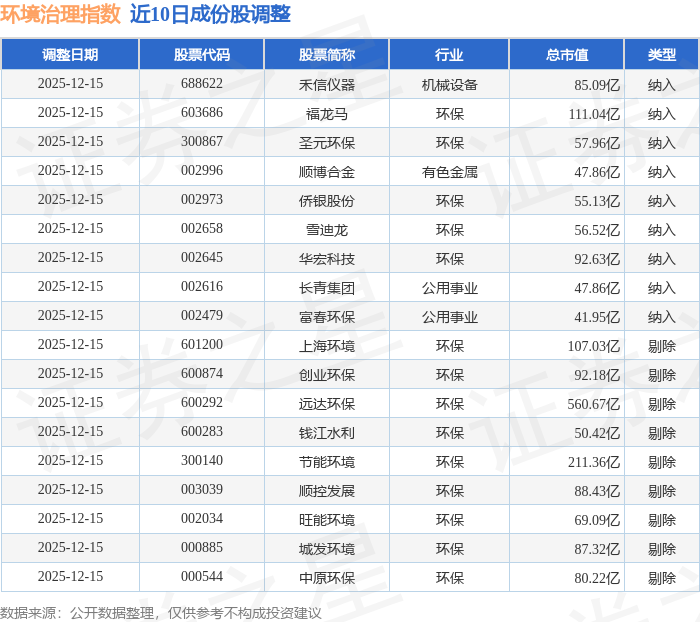Click stock code 600283
700x622 pixels.
(202, 432)
